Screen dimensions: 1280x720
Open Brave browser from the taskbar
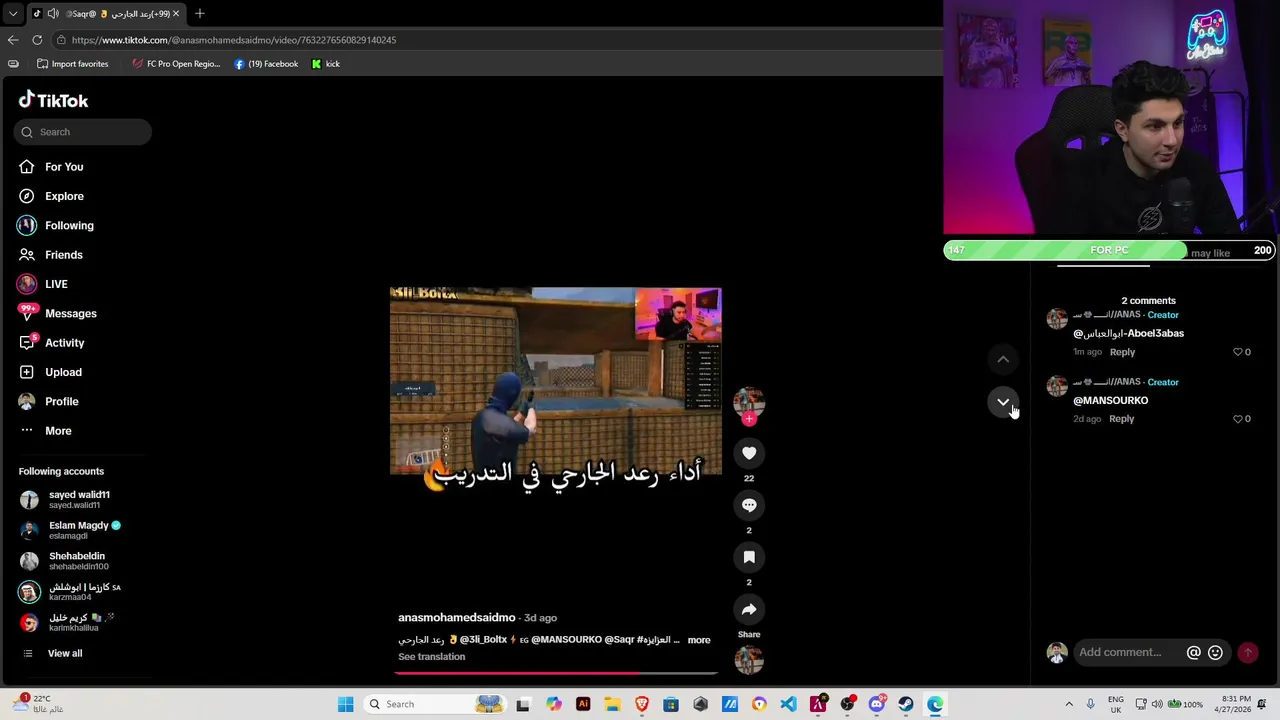[642, 704]
